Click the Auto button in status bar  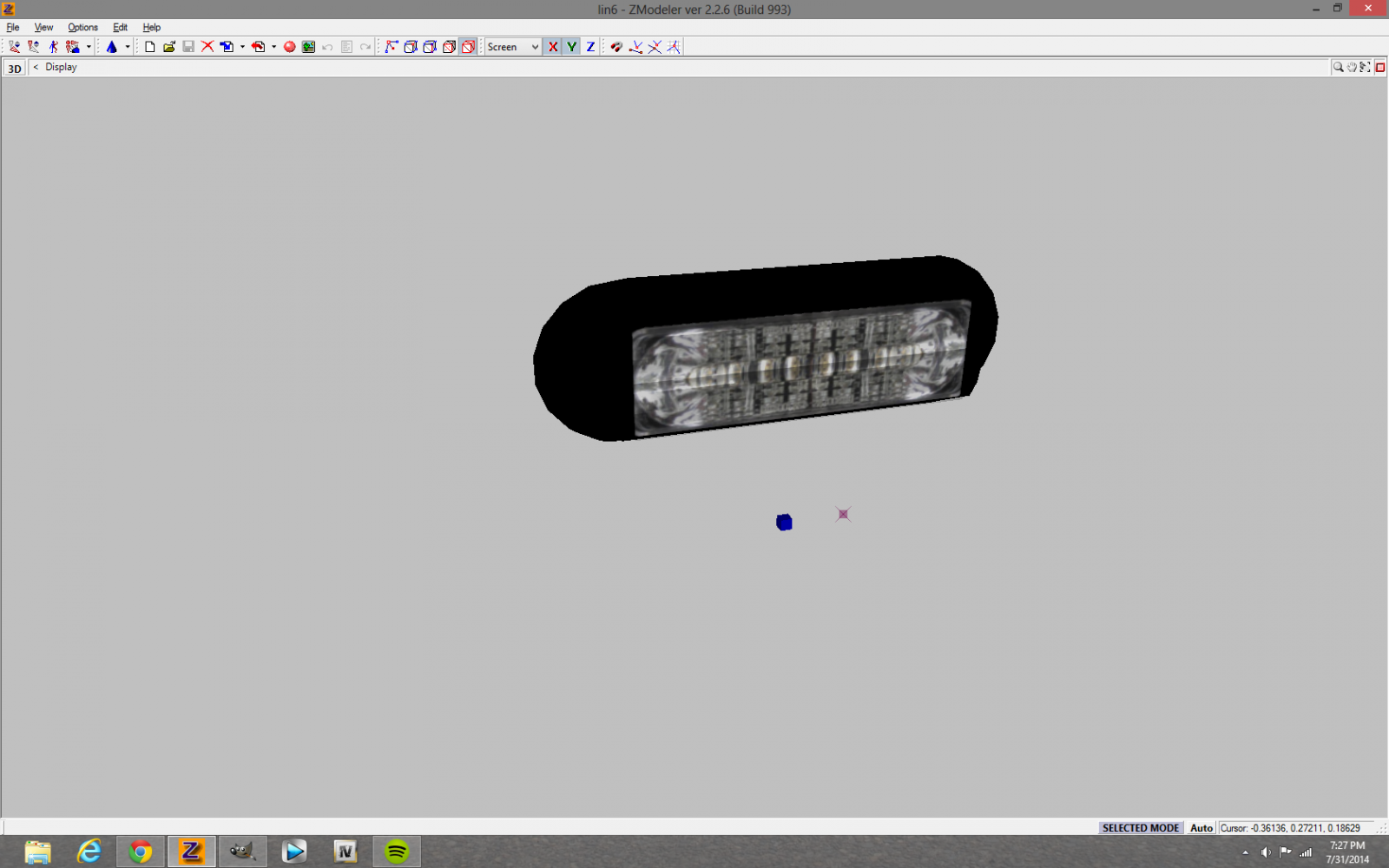coord(1201,828)
